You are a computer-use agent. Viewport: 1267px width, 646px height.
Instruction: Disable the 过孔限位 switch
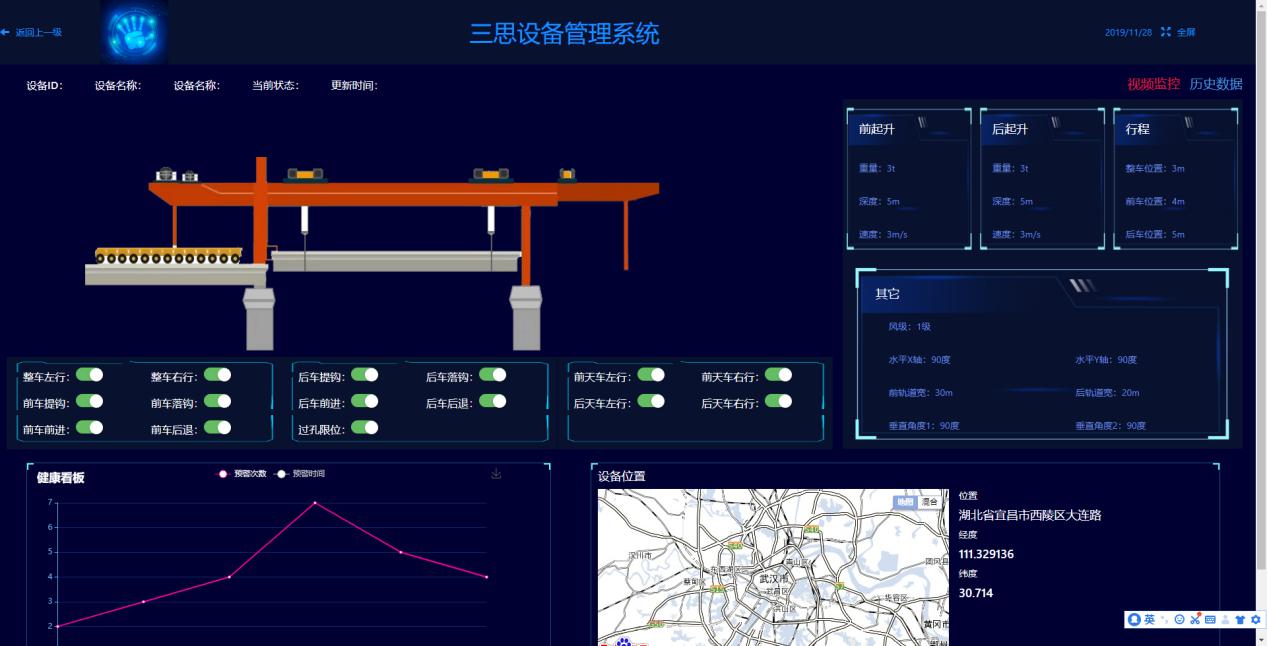(x=365, y=428)
